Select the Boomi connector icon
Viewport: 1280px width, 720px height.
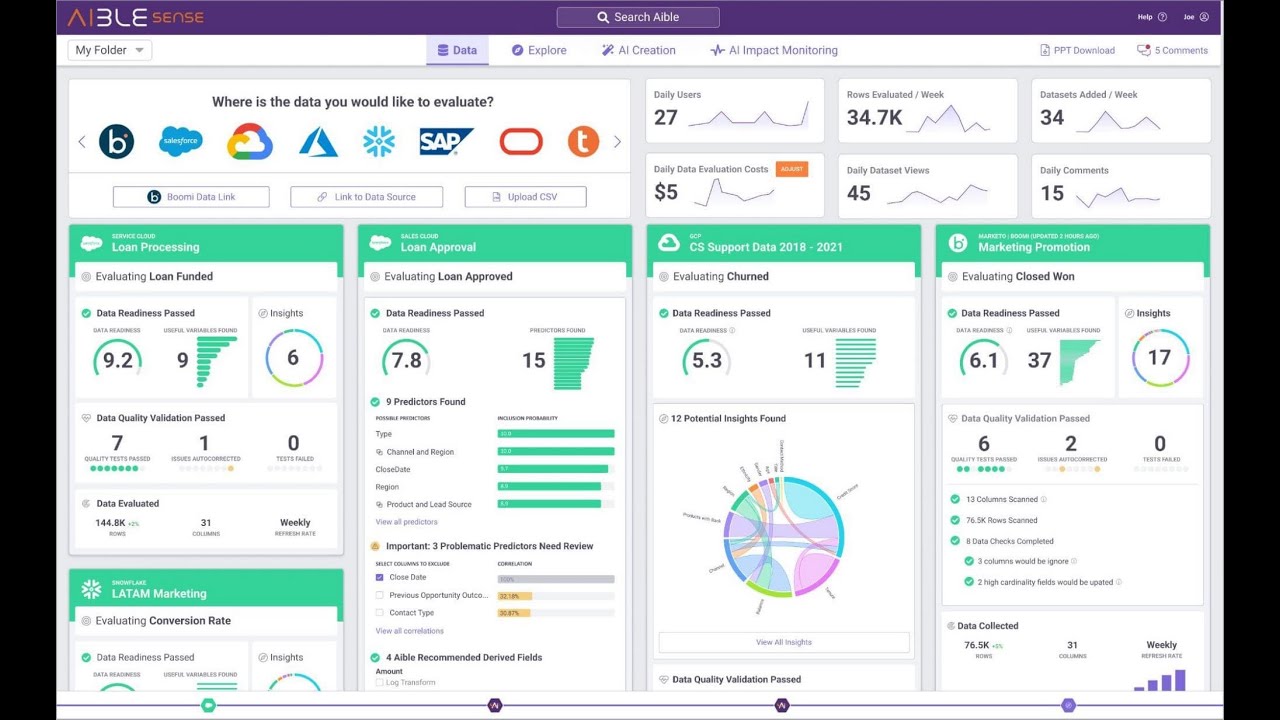(117, 142)
